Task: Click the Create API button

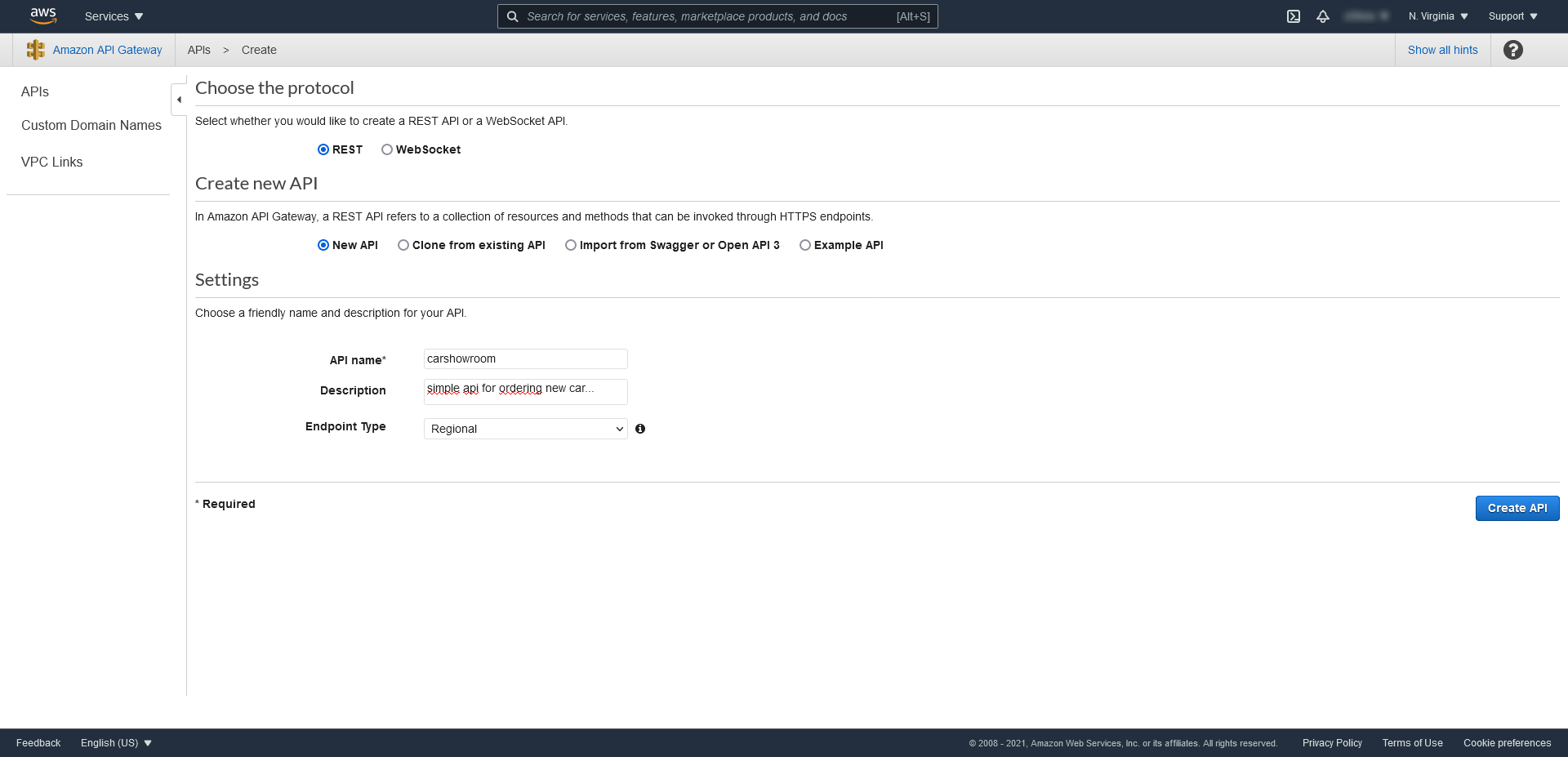Action: 1517,508
